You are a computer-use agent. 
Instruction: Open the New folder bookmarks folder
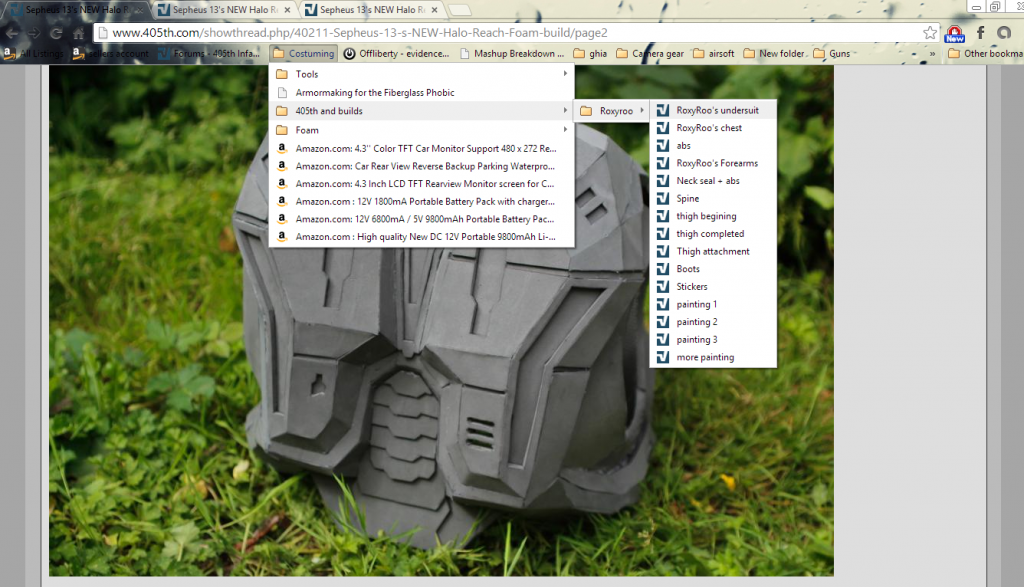(775, 54)
